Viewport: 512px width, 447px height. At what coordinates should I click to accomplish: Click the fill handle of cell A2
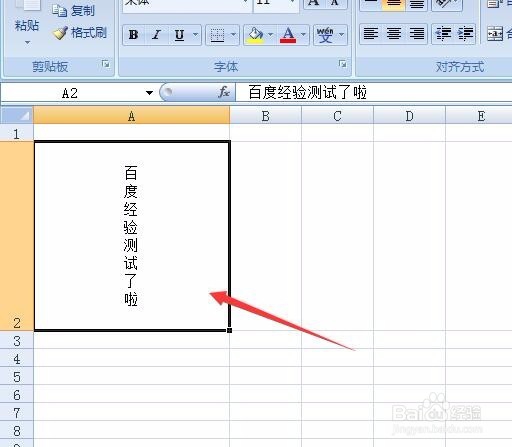229,330
